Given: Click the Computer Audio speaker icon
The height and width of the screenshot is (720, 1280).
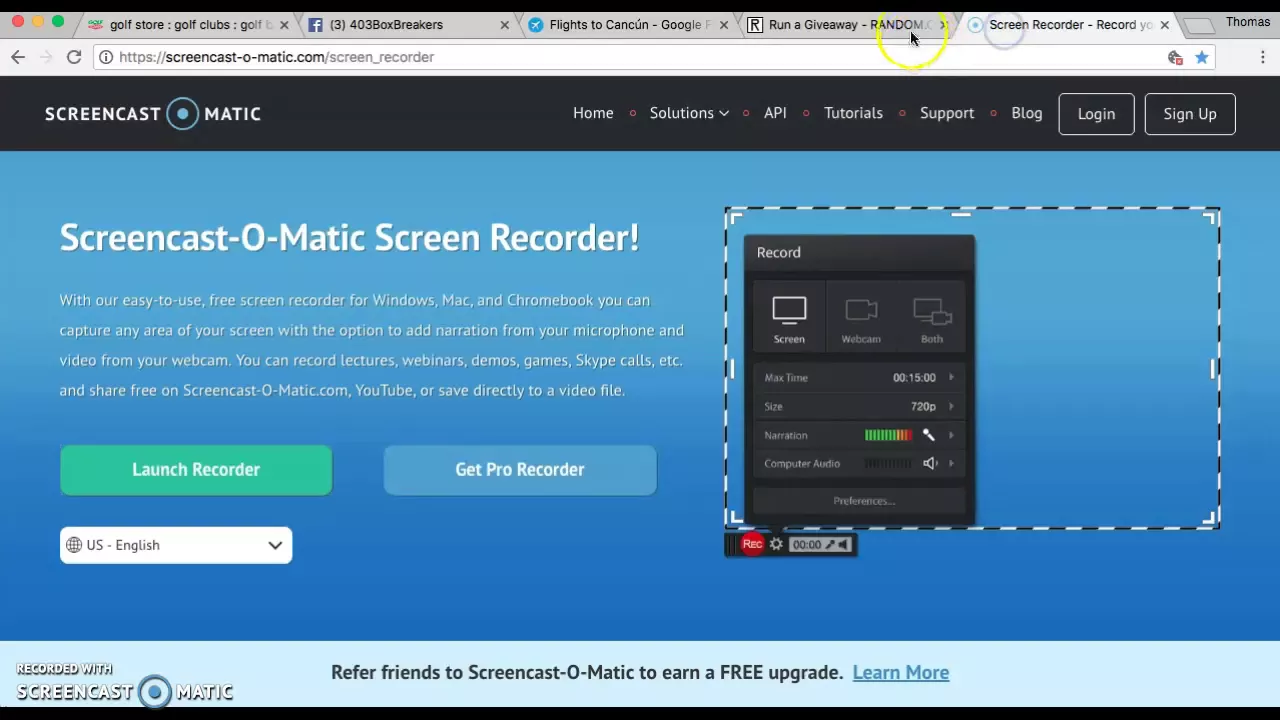Looking at the screenshot, I should coord(930,463).
